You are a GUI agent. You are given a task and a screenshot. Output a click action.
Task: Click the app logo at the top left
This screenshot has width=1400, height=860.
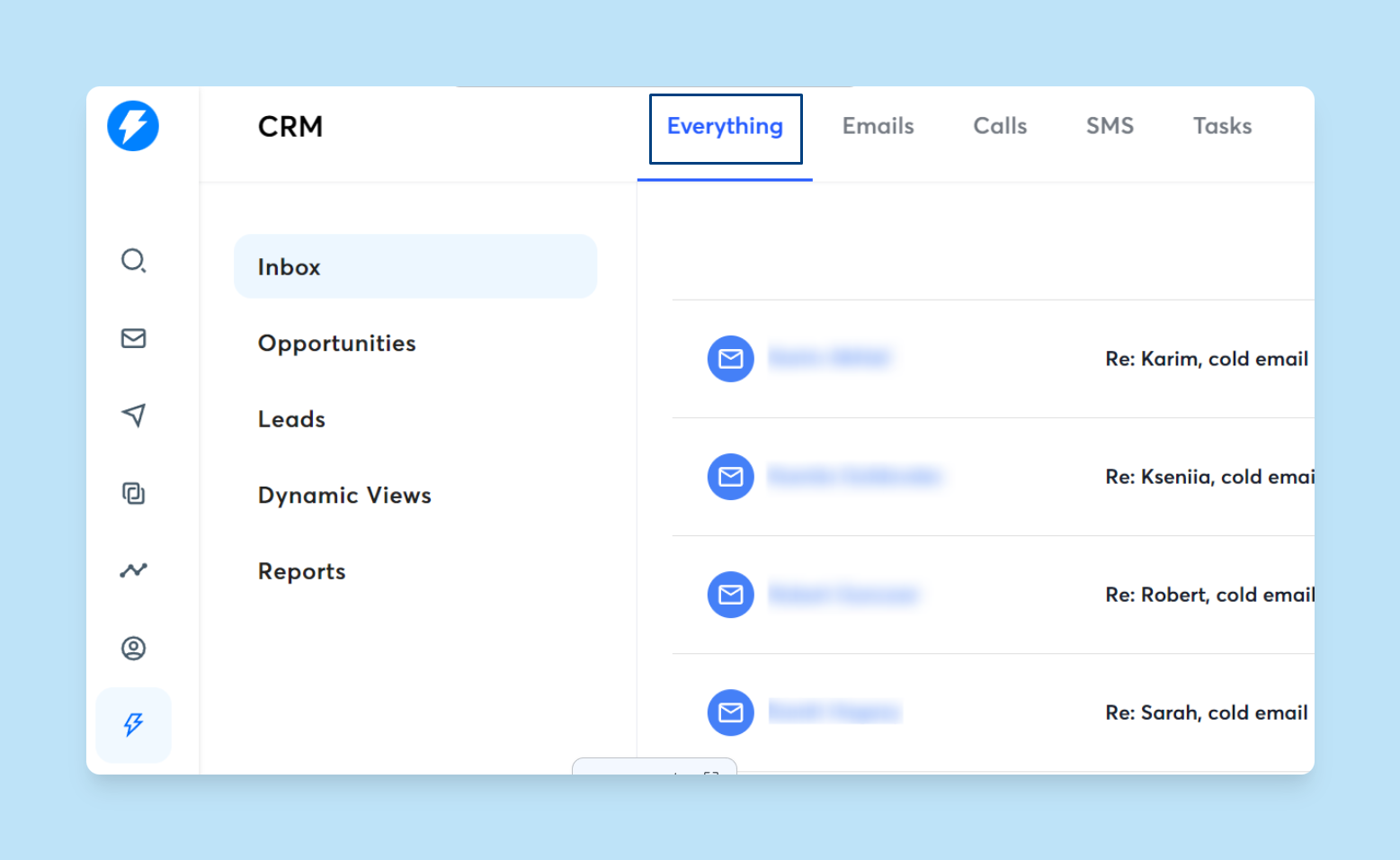132,126
